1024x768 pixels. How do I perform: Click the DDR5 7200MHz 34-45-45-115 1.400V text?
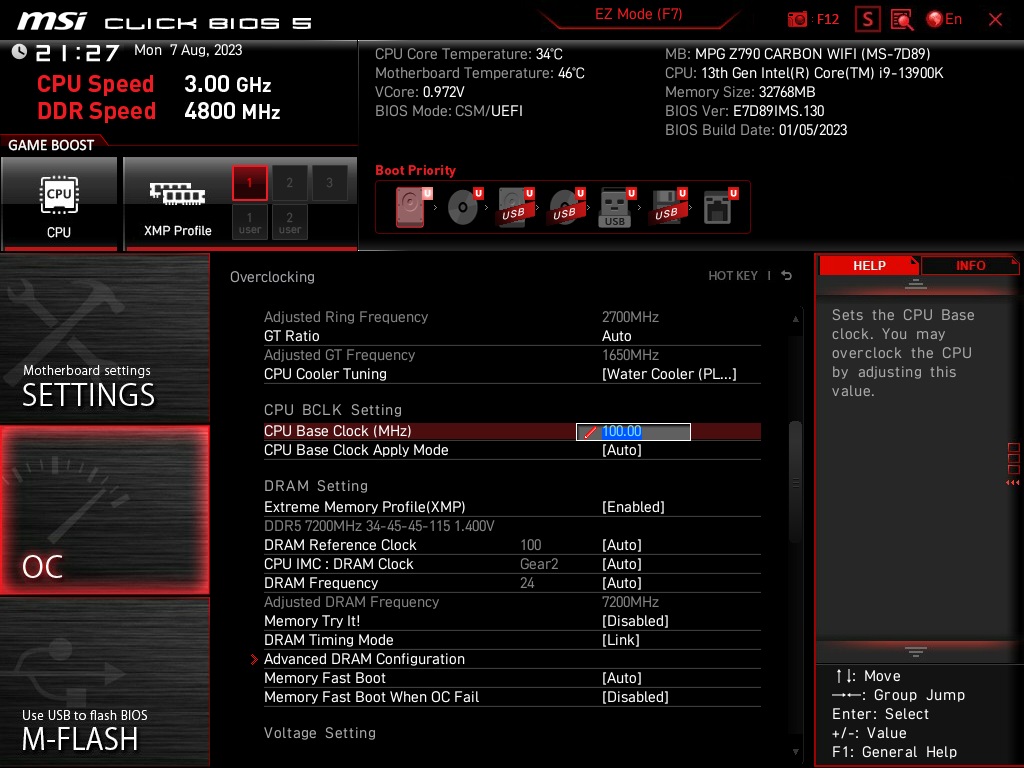coord(379,526)
